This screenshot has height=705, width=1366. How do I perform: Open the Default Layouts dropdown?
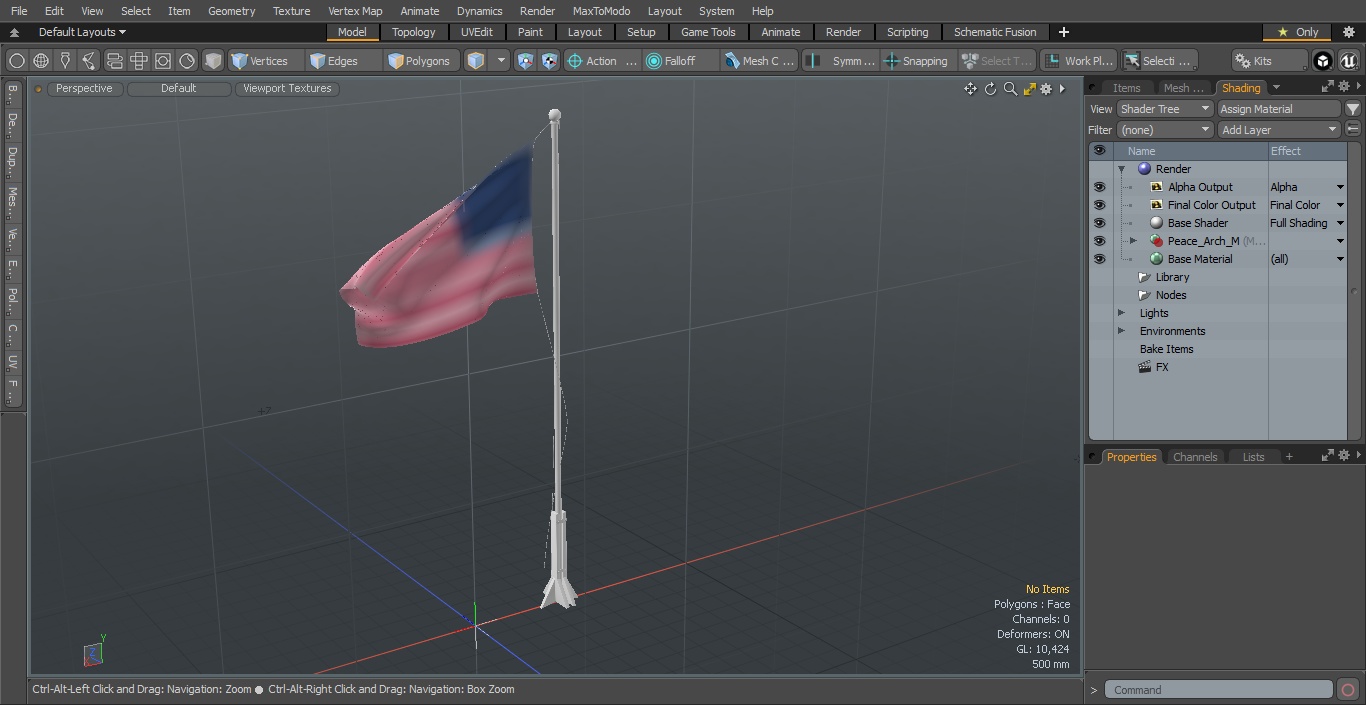point(82,32)
